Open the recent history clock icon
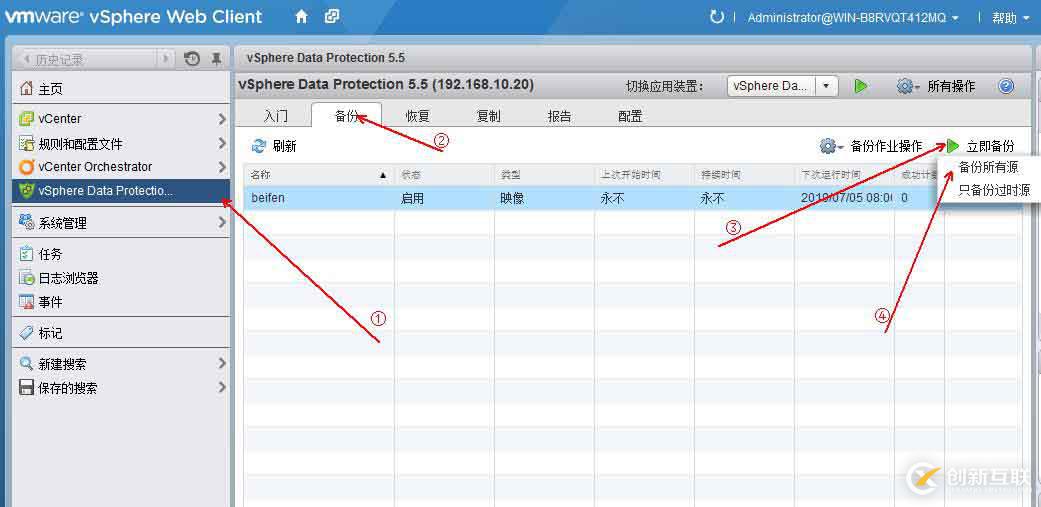This screenshot has height=507, width=1041. click(x=192, y=59)
